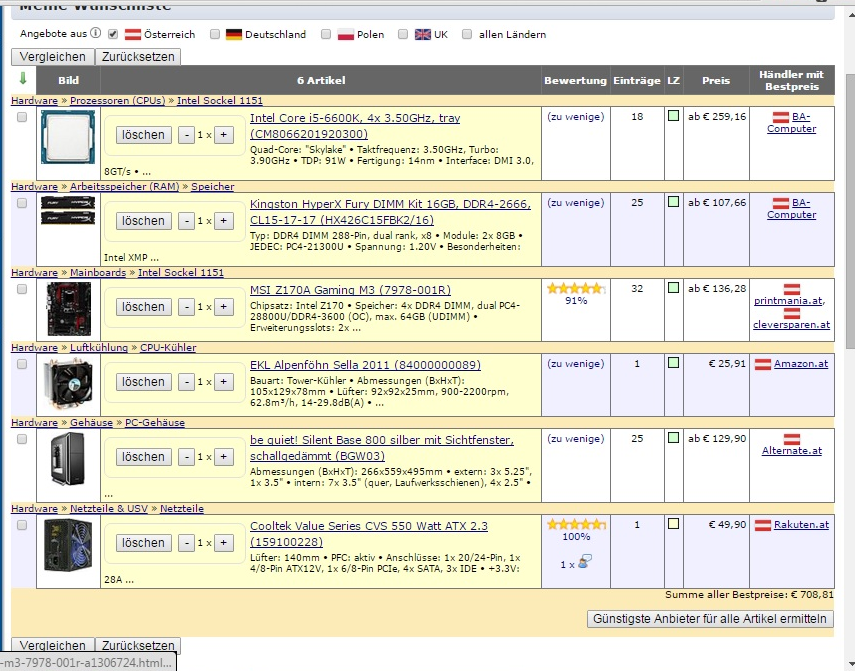Image resolution: width=855 pixels, height=671 pixels.
Task: Open the Alternate.at seller link
Action: point(792,451)
